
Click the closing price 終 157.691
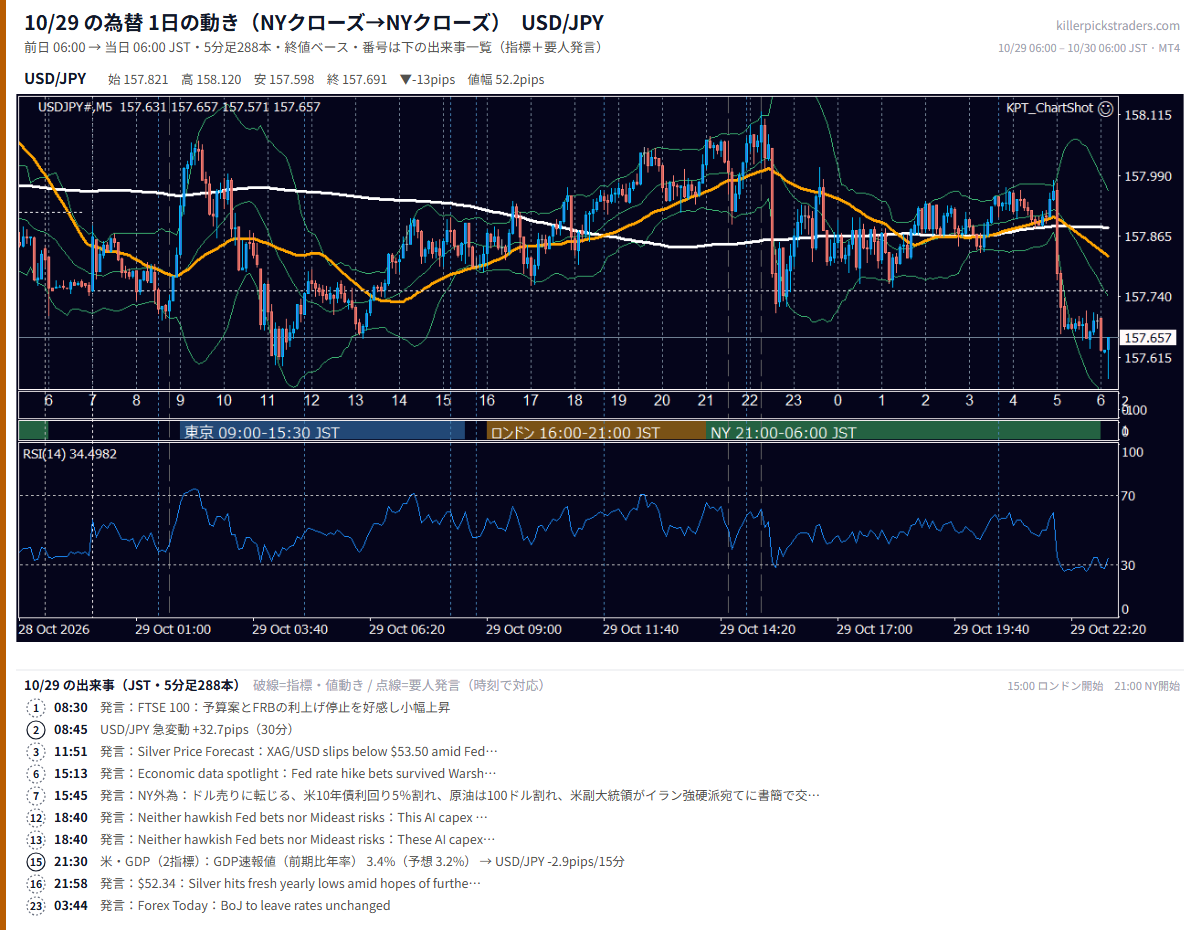click(x=357, y=79)
